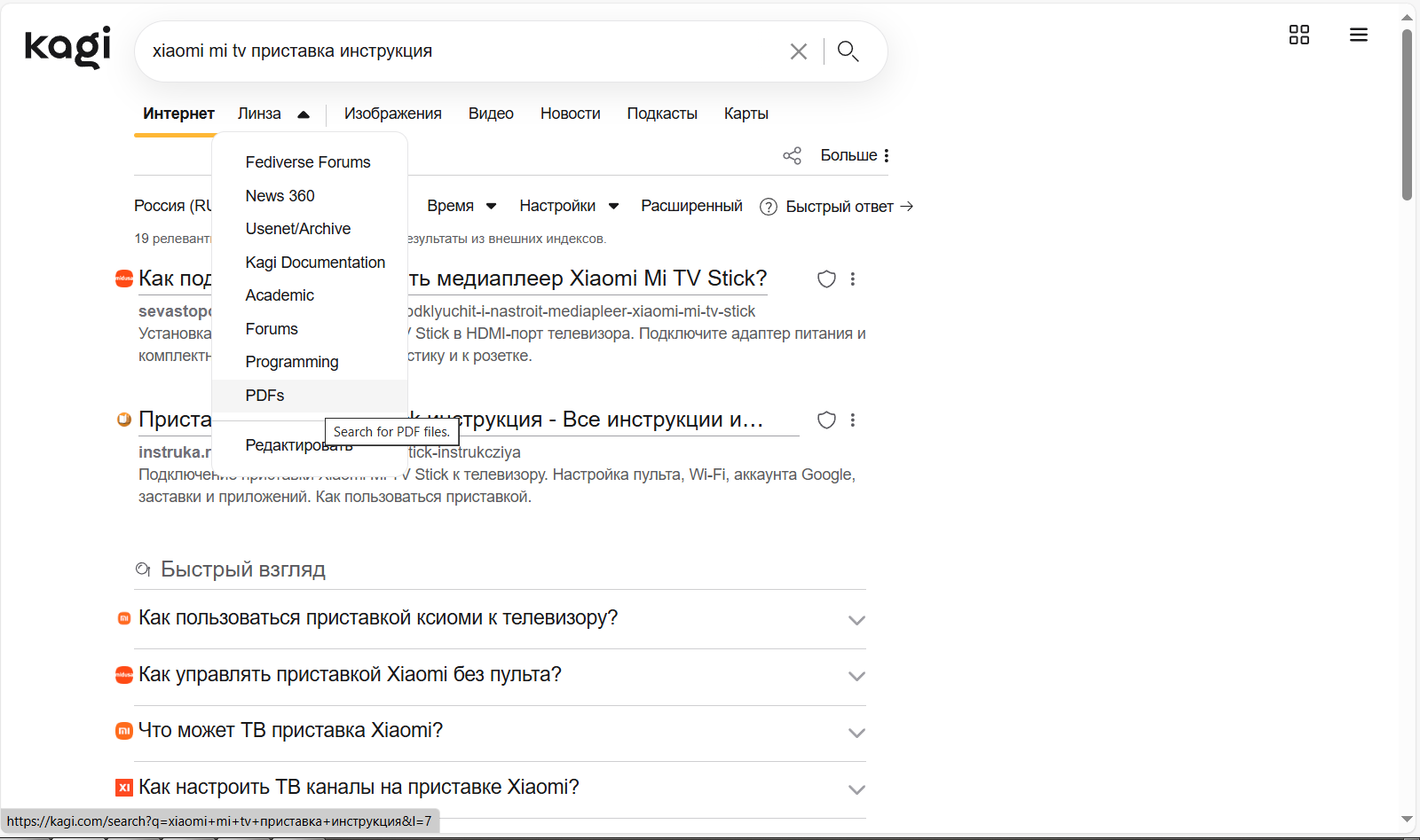Switch to the Изображения tab
Image resolution: width=1420 pixels, height=840 pixels.
pyautogui.click(x=392, y=114)
